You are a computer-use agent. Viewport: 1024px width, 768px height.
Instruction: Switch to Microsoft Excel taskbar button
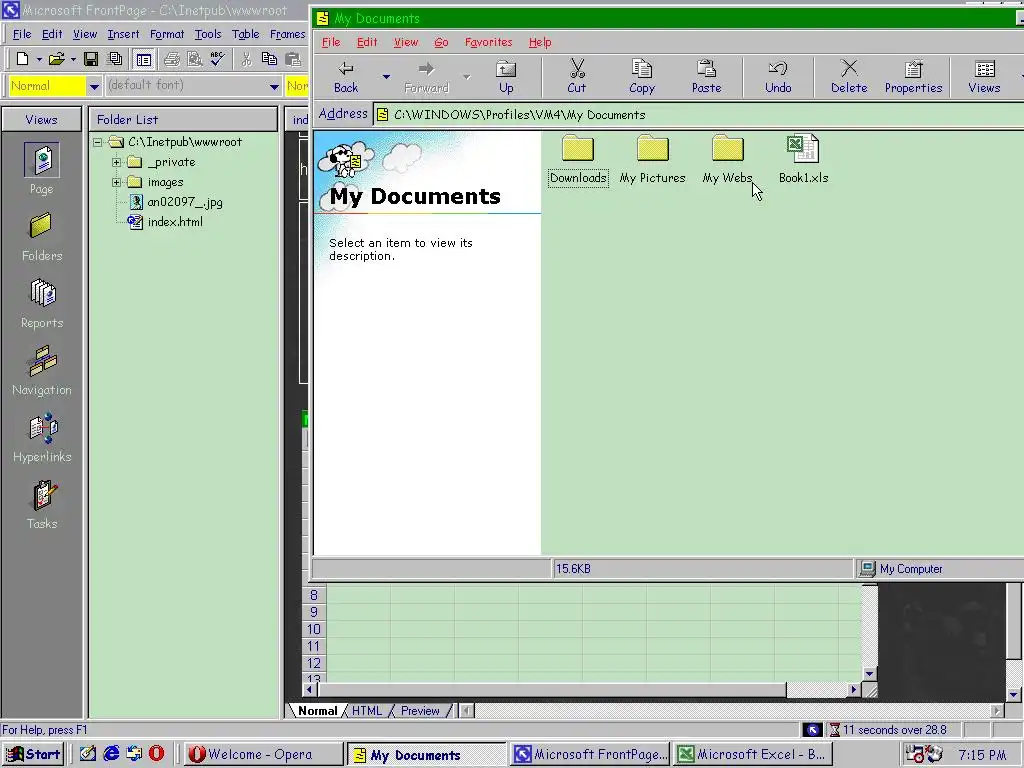pyautogui.click(x=754, y=754)
